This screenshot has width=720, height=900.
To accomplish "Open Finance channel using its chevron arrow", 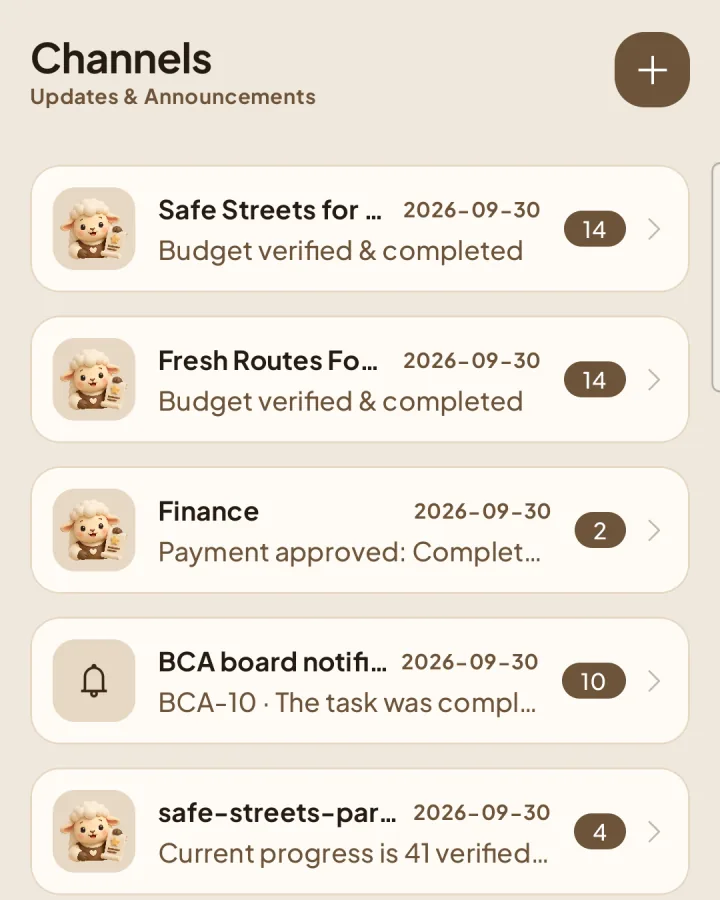I will pyautogui.click(x=654, y=530).
